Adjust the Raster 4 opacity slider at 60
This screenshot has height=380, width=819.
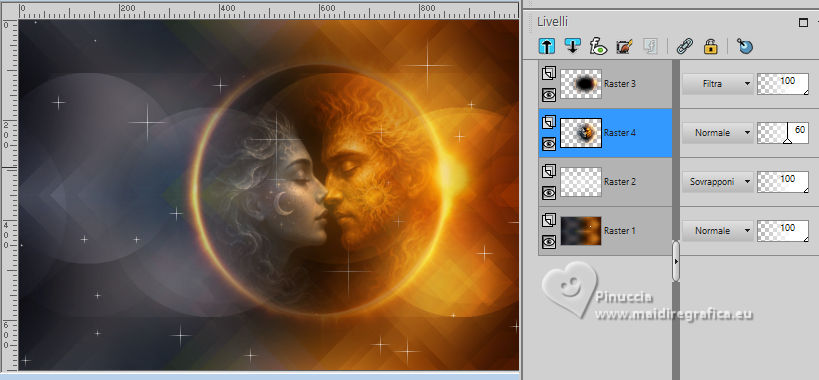[x=782, y=133]
